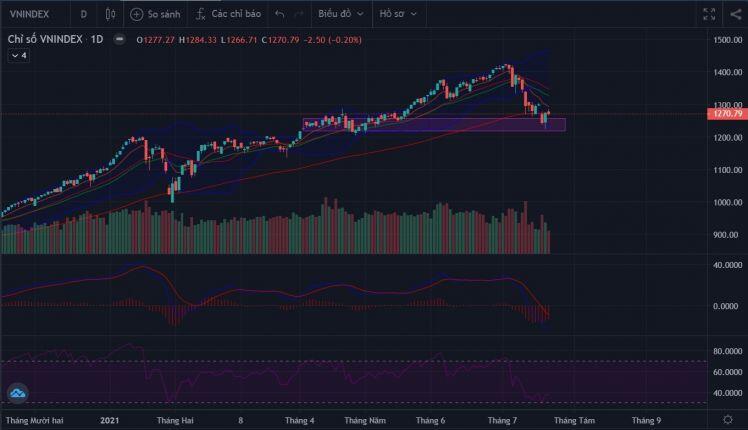The height and width of the screenshot is (430, 748).
Task: Click the 1270.79 current price label
Action: [727, 114]
